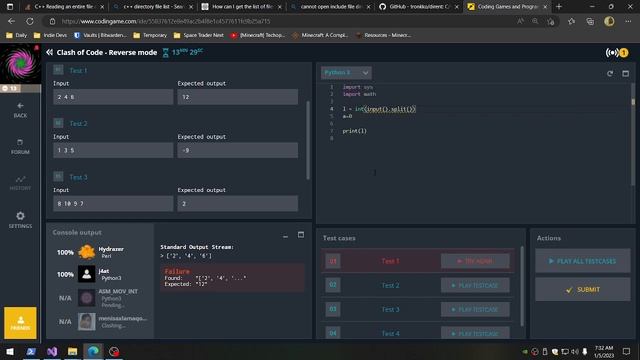Open Vaults Bitwarden bookmark
Image resolution: width=640 pixels, height=360 pixels.
coord(100,36)
